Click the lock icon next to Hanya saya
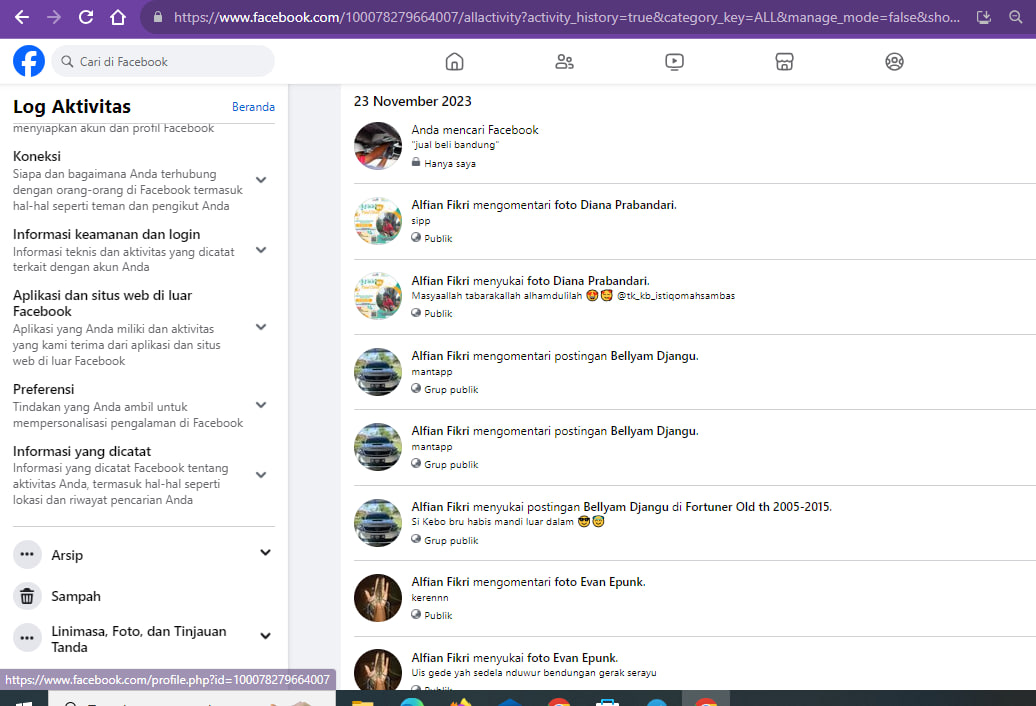1036x706 pixels. pos(416,162)
